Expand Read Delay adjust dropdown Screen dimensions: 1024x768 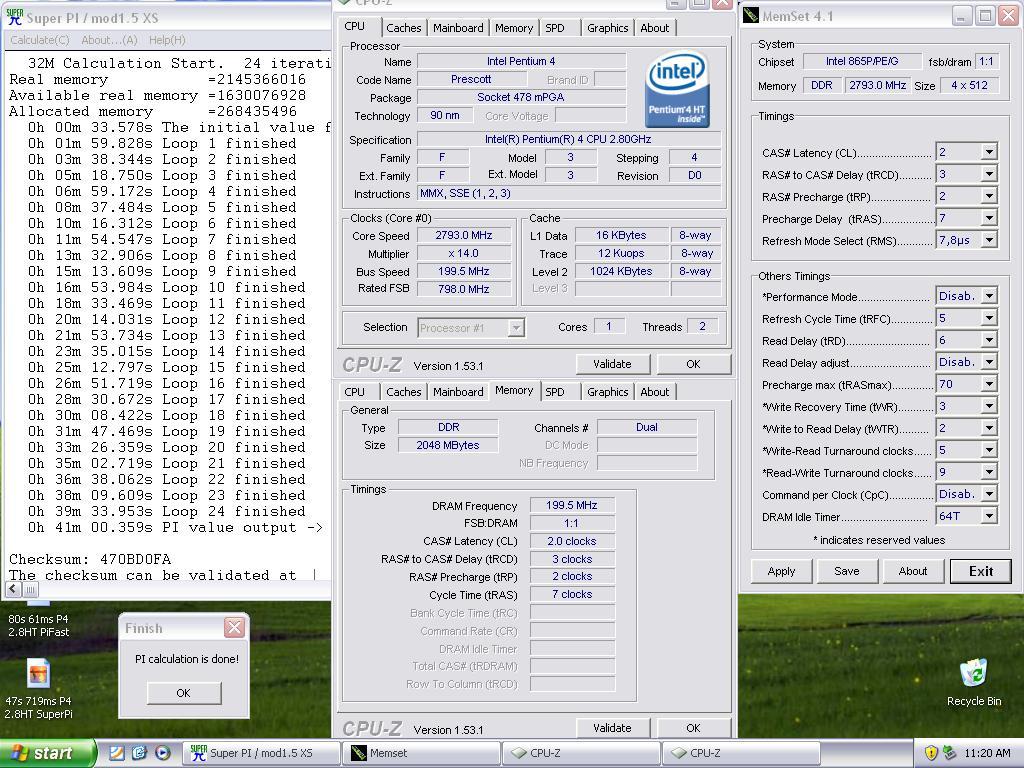pyautogui.click(x=989, y=362)
